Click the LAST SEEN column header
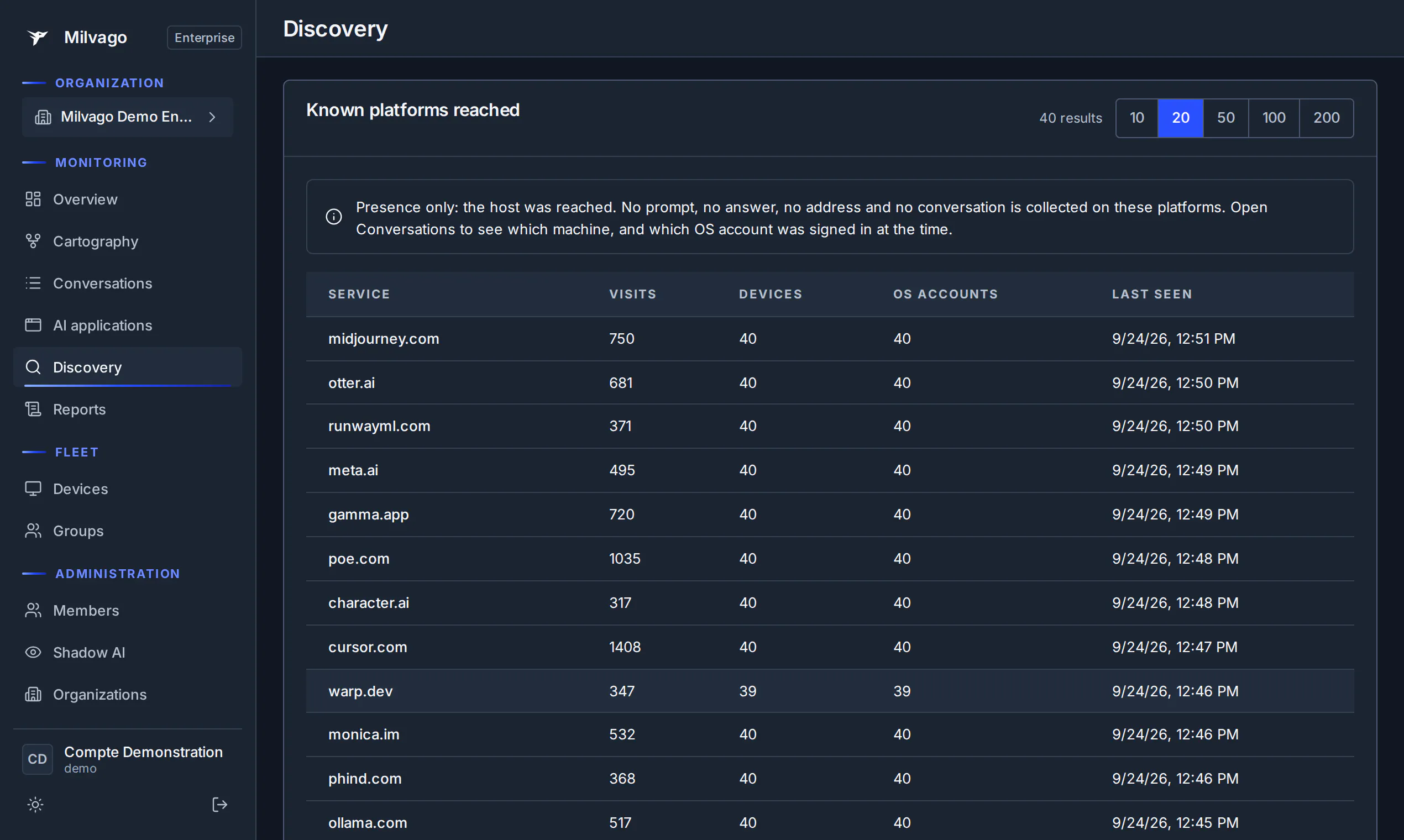Screen dimensions: 1404x840 coord(1152,294)
